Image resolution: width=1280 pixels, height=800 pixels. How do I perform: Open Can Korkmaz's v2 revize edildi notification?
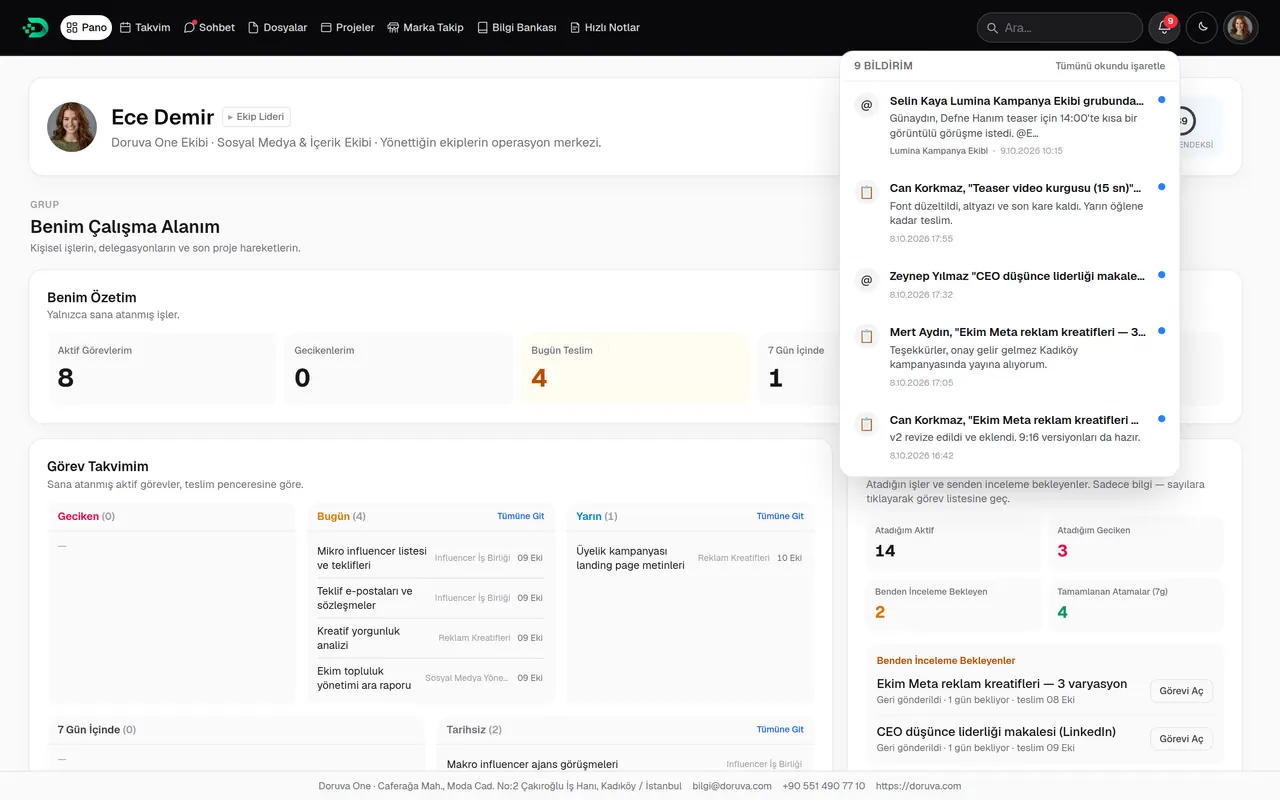click(1010, 437)
